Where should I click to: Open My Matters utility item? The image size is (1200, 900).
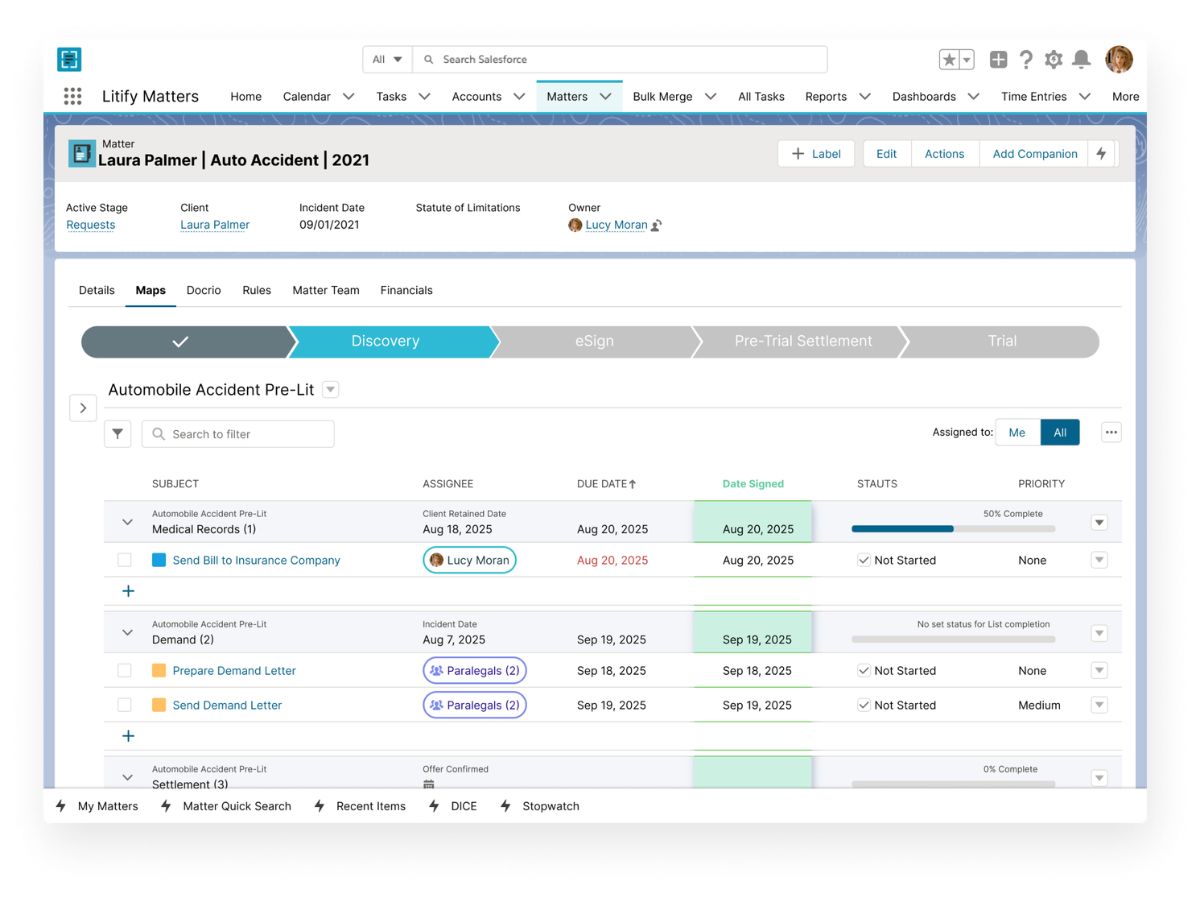(97, 806)
